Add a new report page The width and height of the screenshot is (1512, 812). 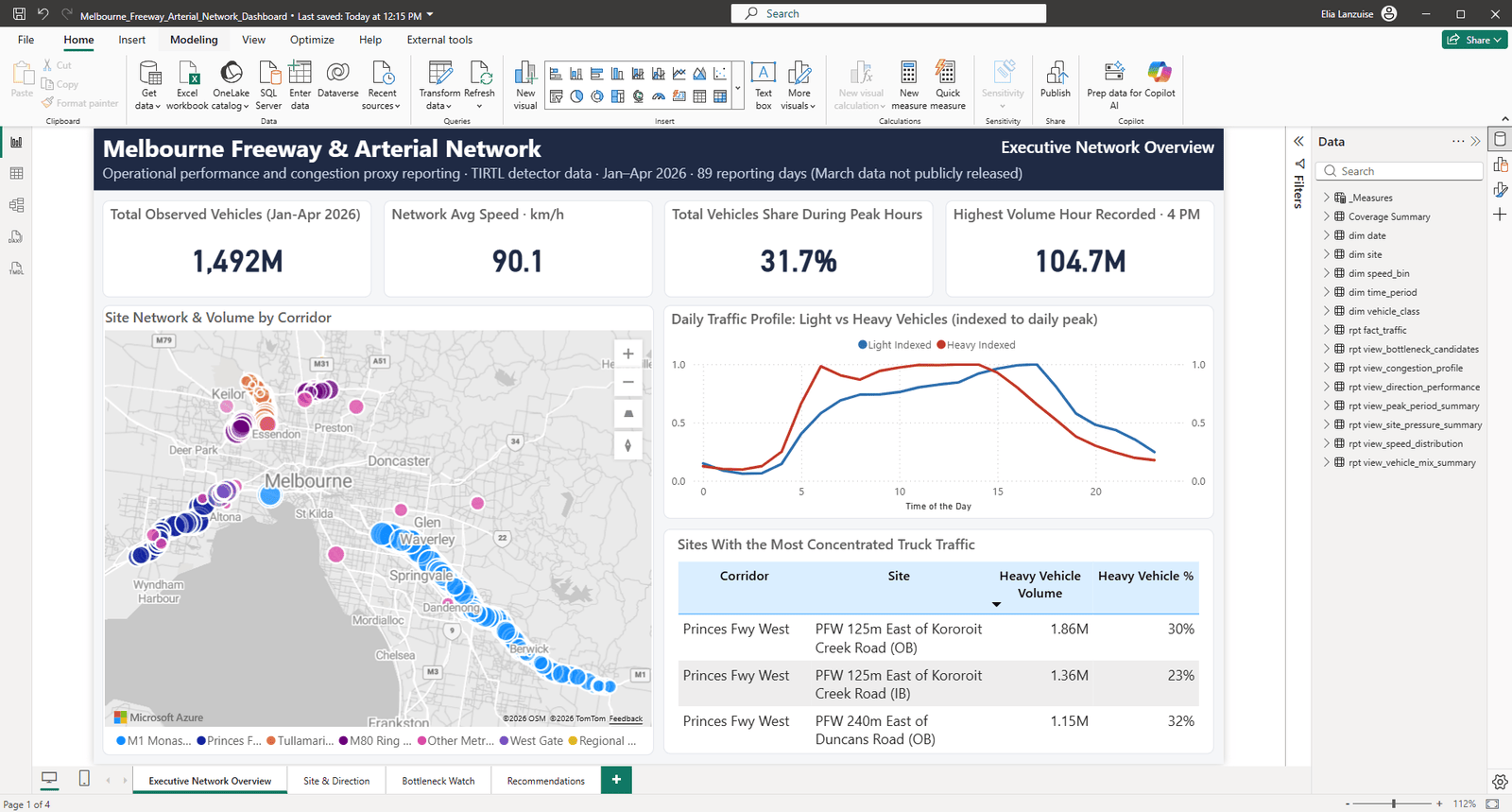(616, 780)
